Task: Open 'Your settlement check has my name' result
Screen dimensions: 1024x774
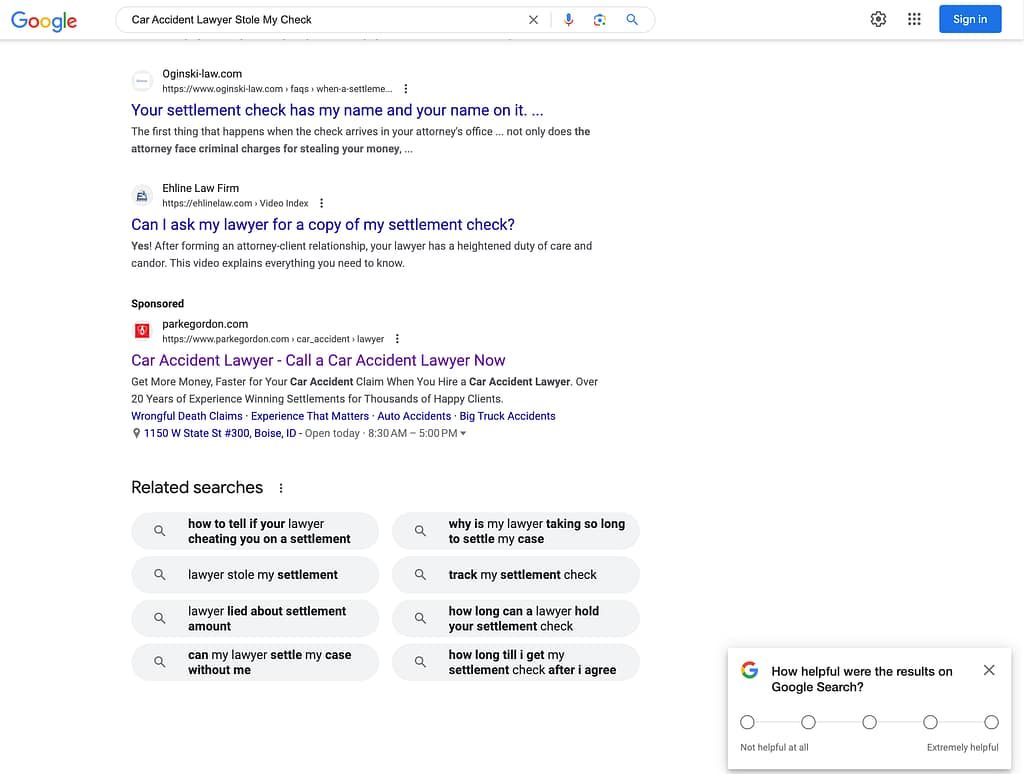Action: pyautogui.click(x=337, y=110)
